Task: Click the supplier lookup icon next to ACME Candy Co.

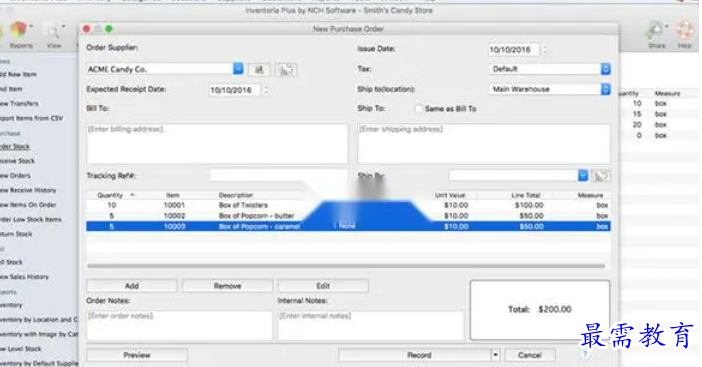Action: pos(259,69)
